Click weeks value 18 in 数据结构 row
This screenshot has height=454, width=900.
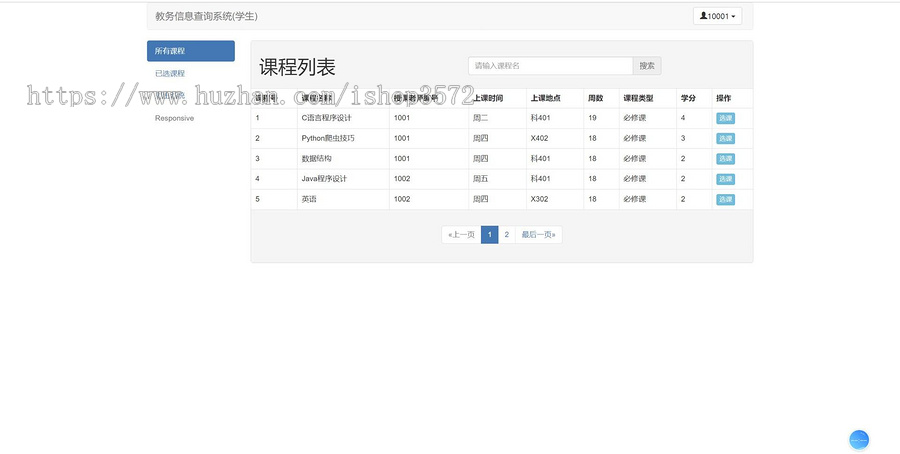click(x=592, y=158)
